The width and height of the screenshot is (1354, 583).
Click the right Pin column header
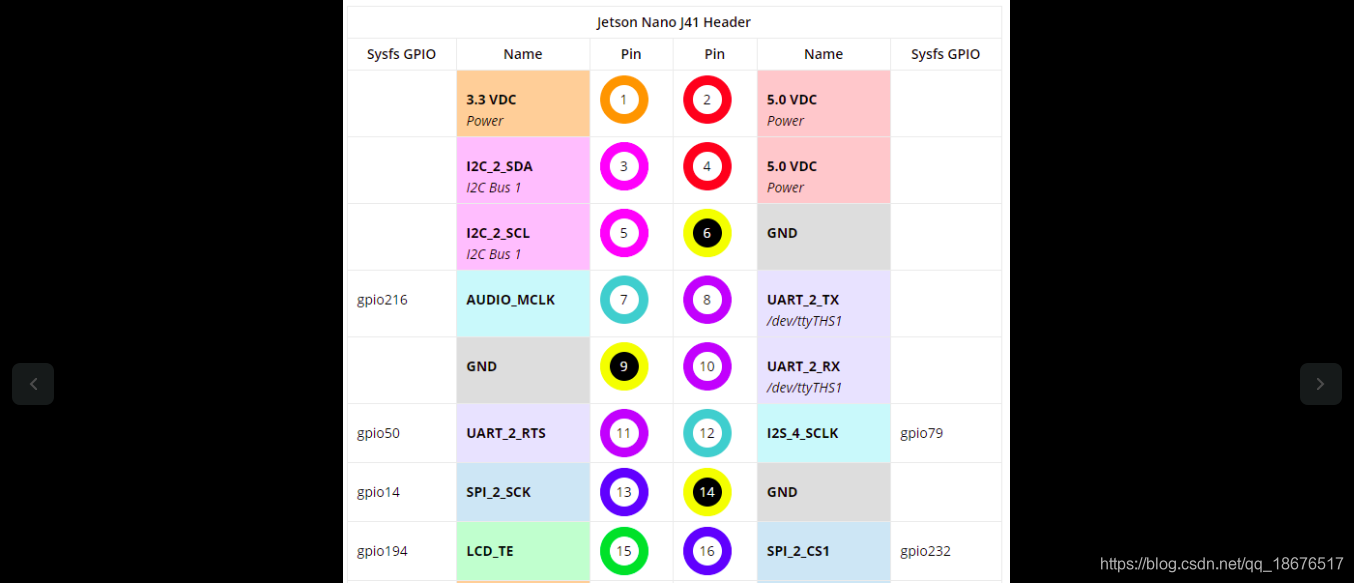(x=715, y=54)
